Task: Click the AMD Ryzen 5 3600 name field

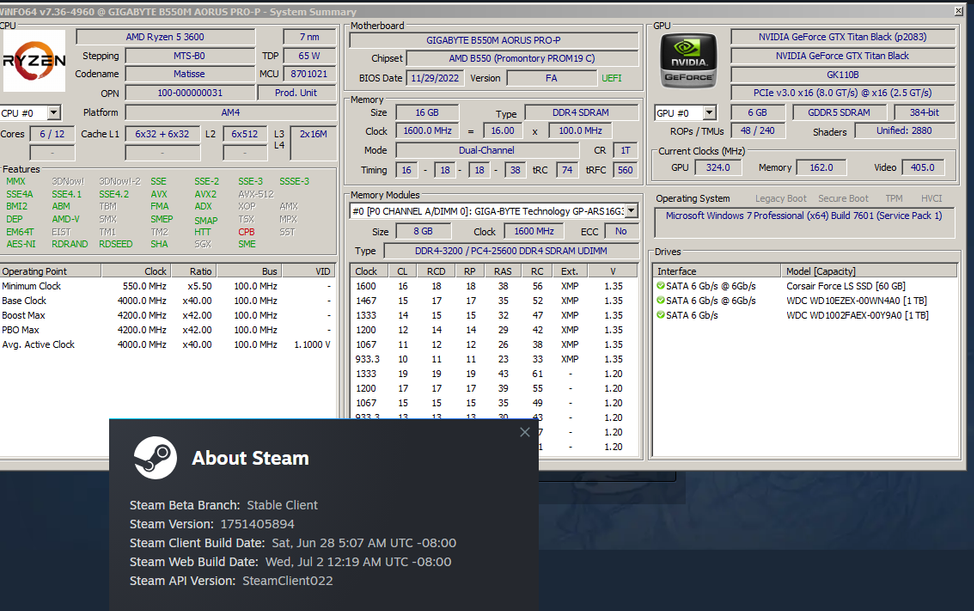Action: [165, 37]
